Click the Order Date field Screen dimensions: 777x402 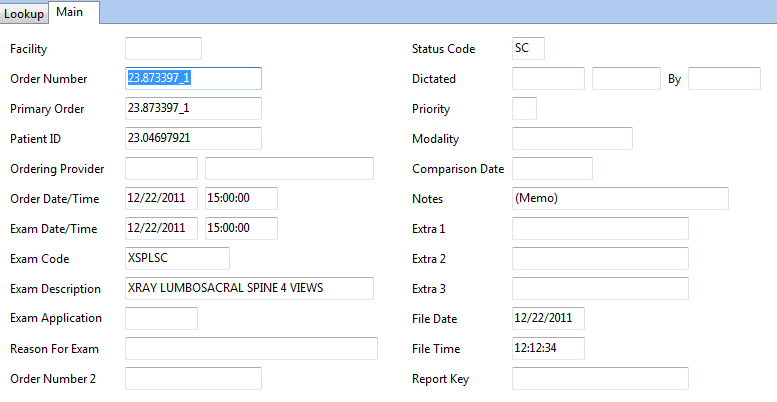(161, 198)
